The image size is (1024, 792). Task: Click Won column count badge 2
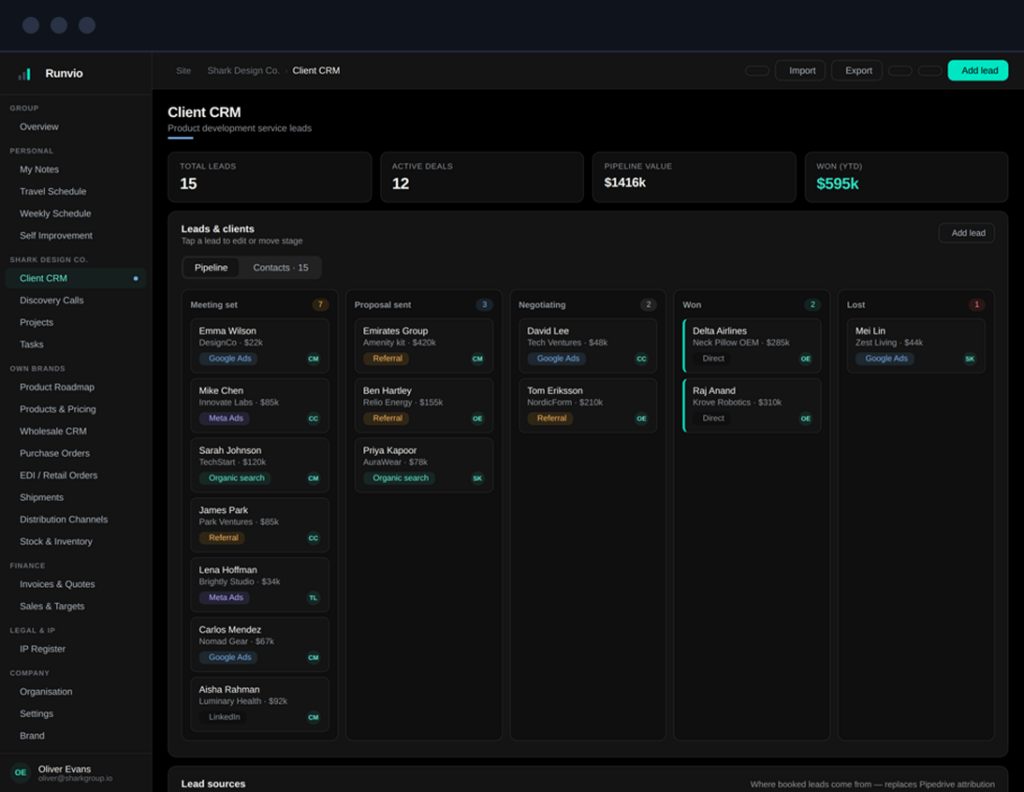coord(812,304)
